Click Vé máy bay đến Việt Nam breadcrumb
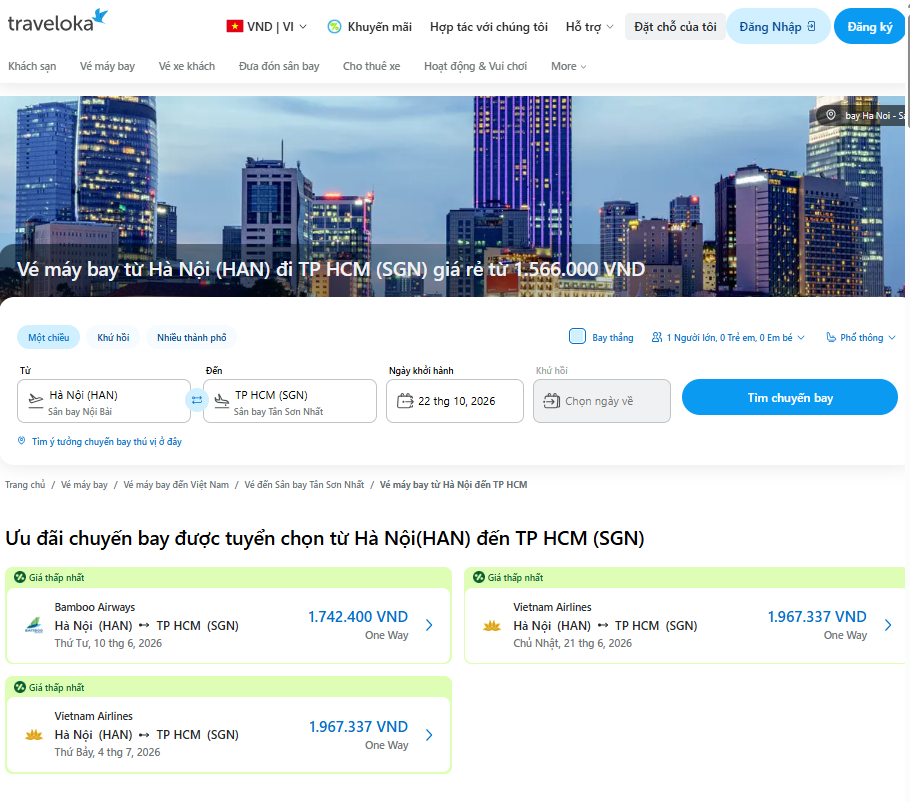910x802 pixels. coord(176,485)
